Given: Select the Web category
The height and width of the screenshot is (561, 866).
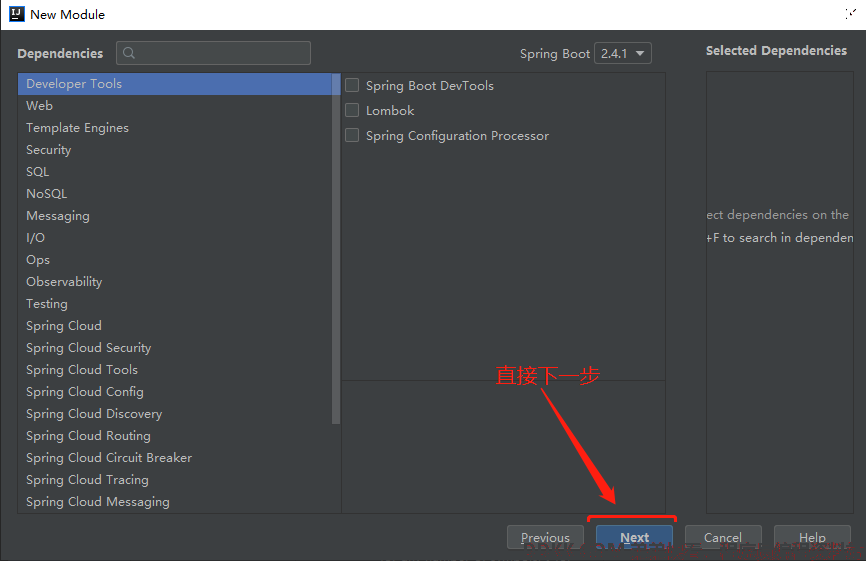Looking at the screenshot, I should click(x=175, y=105).
